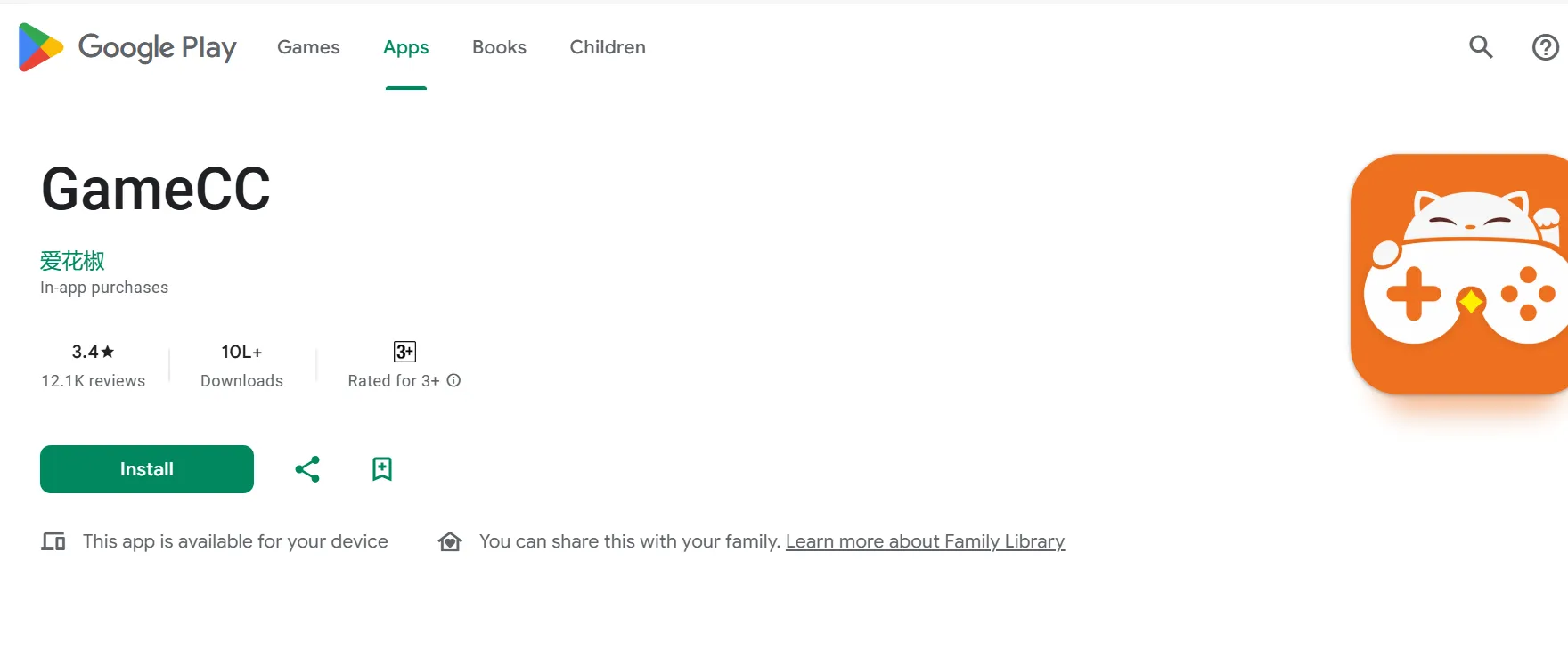Open Learn more about Family Library link
The image size is (1568, 650).
[x=925, y=541]
